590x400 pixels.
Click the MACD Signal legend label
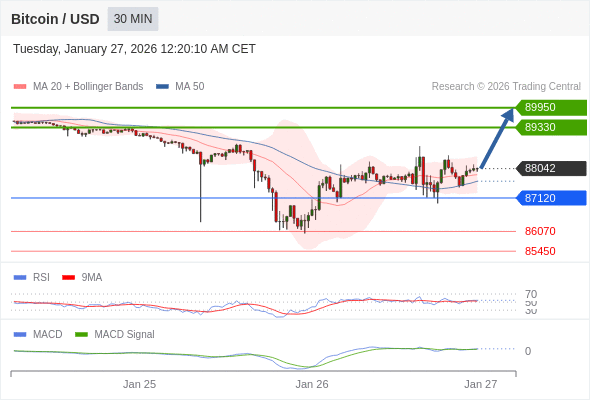124,335
